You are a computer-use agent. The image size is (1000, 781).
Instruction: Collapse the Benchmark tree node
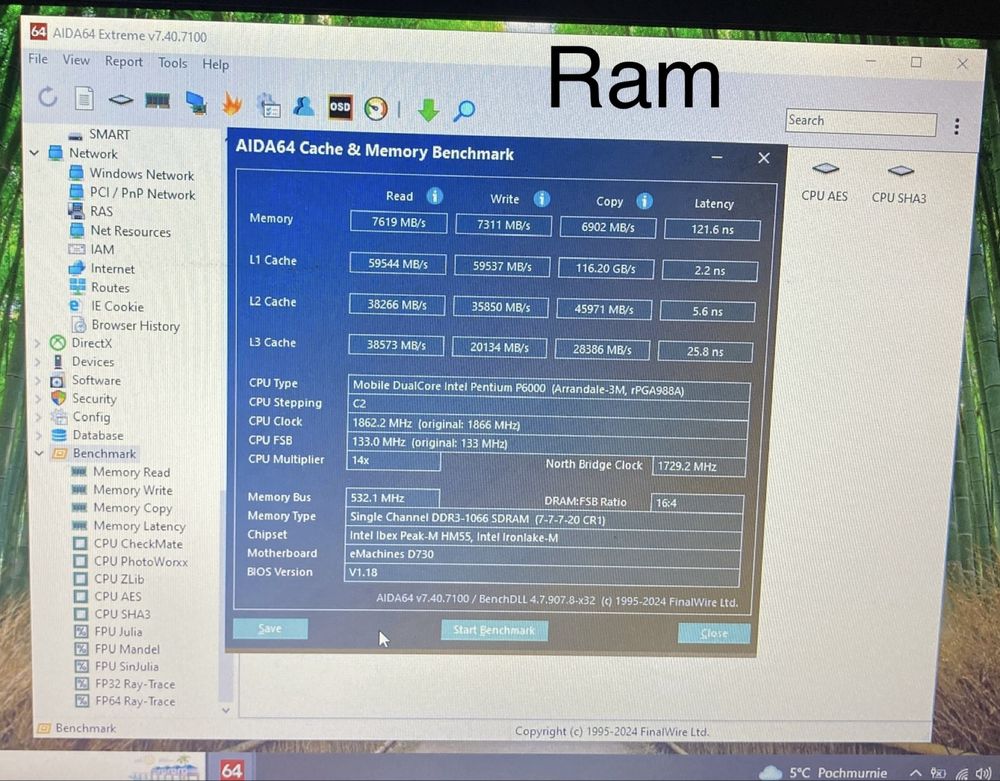[38, 453]
